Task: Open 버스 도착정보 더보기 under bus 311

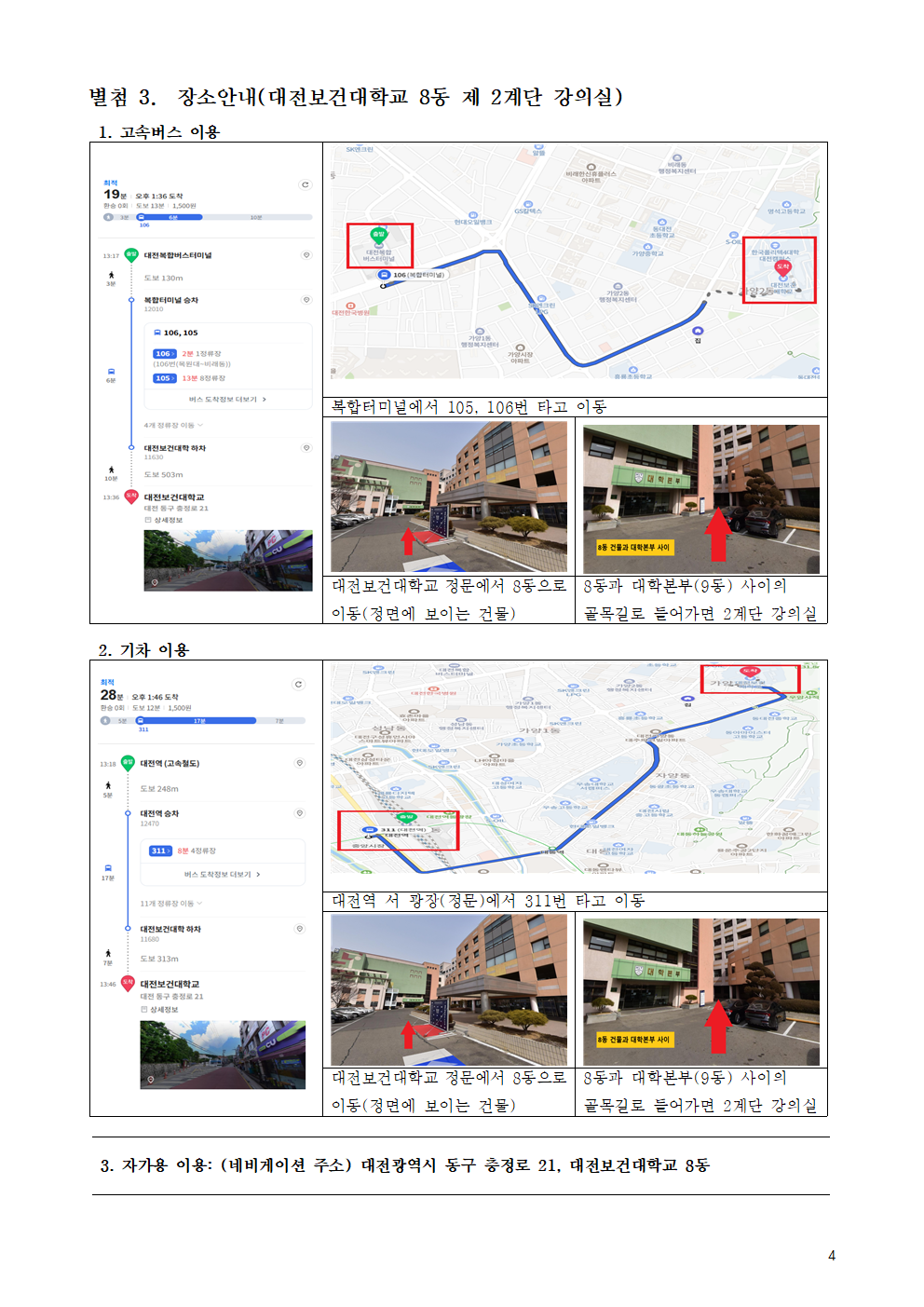Action: (x=223, y=874)
